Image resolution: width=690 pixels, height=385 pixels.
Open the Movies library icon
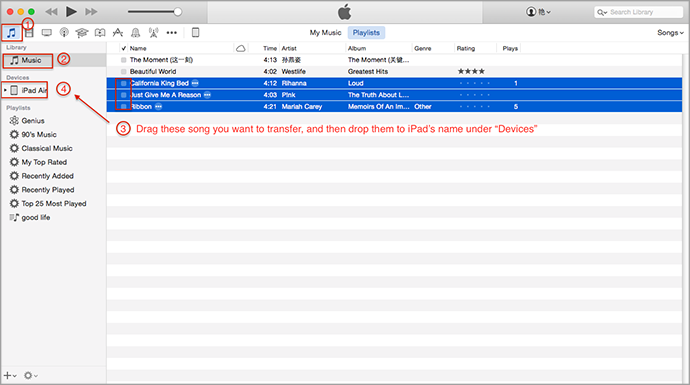(x=29, y=33)
